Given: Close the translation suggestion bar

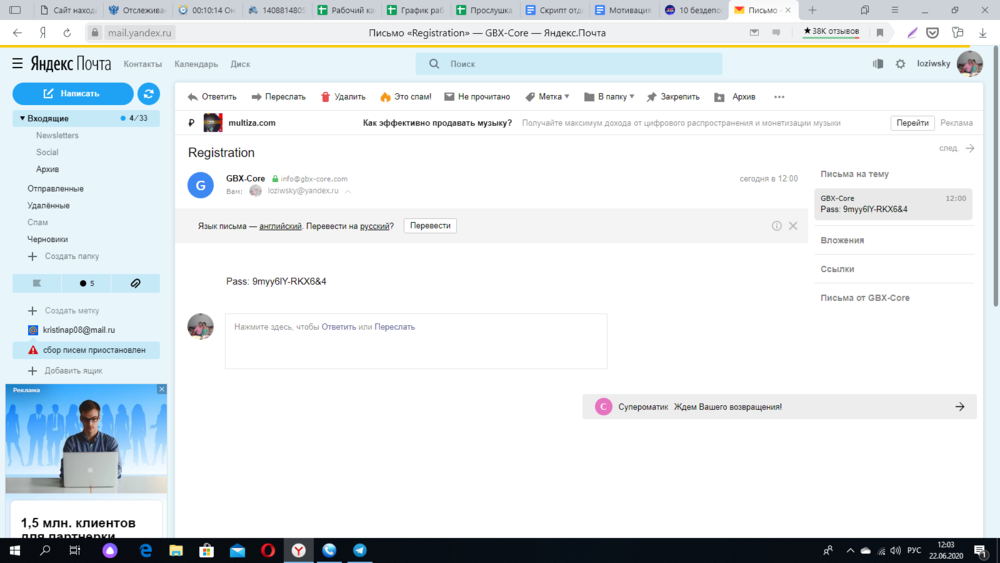Looking at the screenshot, I should (793, 226).
